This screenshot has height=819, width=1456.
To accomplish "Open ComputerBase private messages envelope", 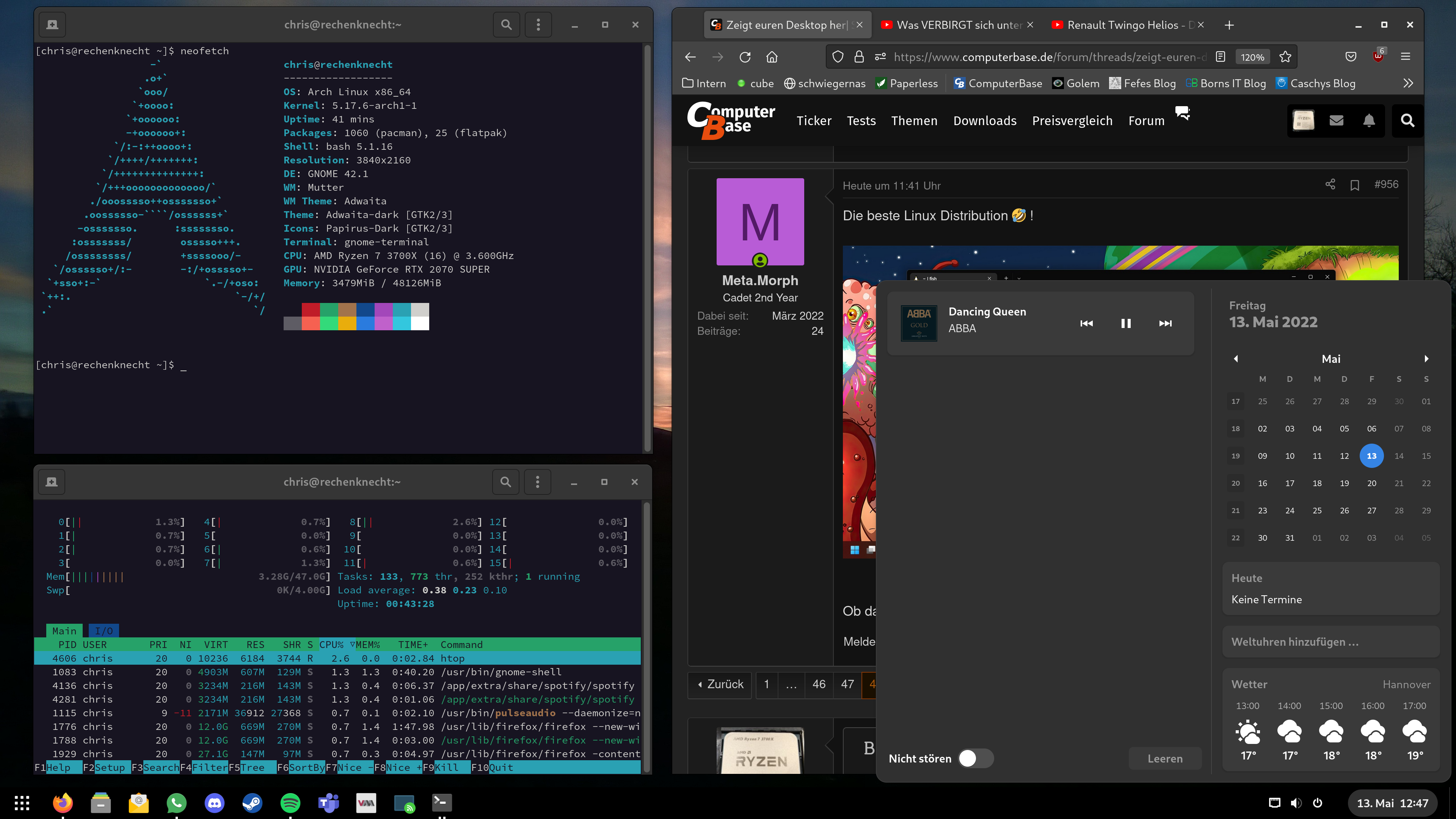I will [x=1336, y=121].
